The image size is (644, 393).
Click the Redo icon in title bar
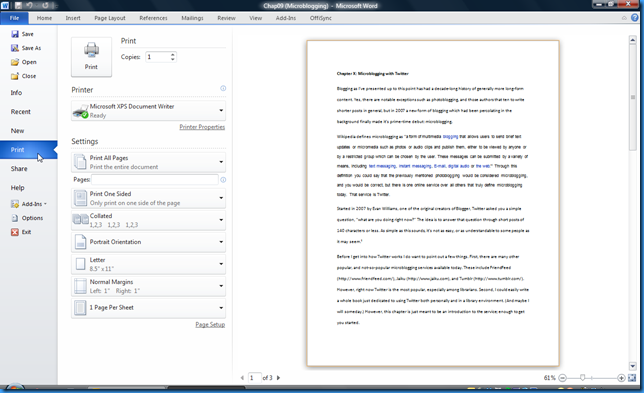pos(45,5)
